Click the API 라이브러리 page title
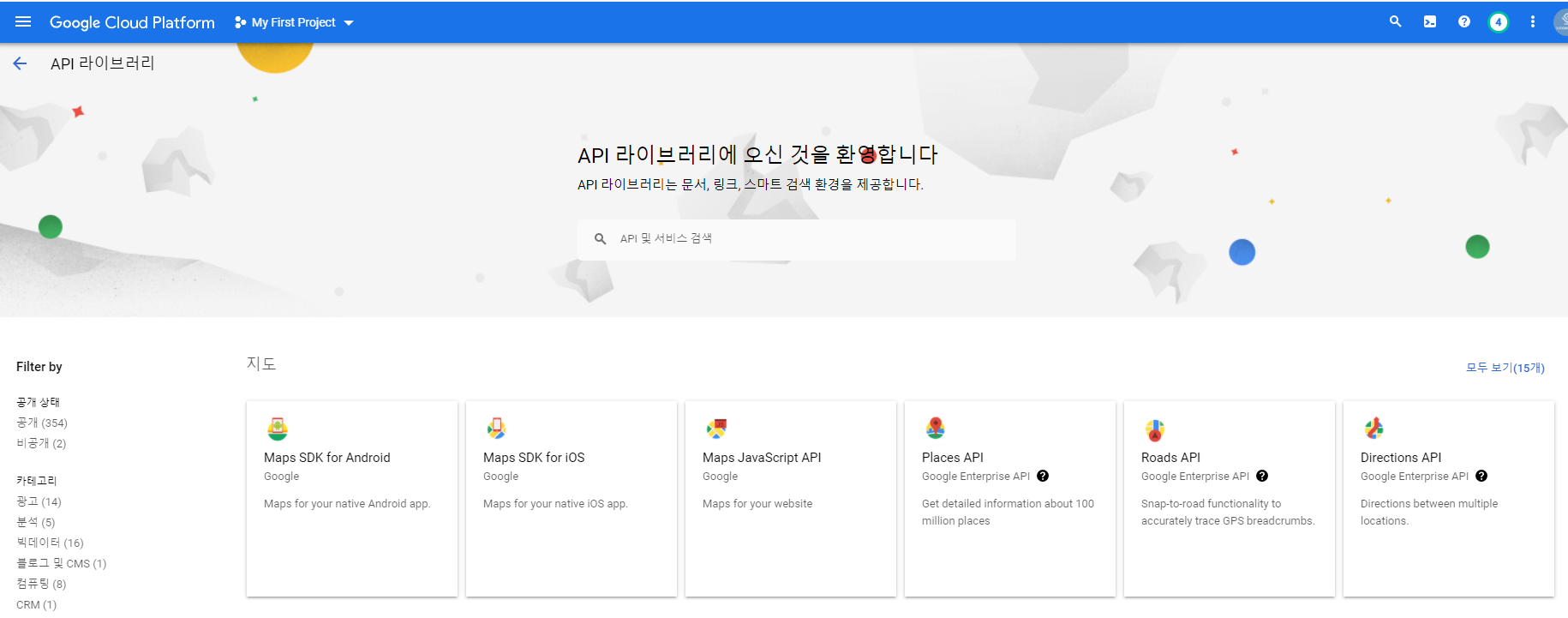 click(103, 63)
